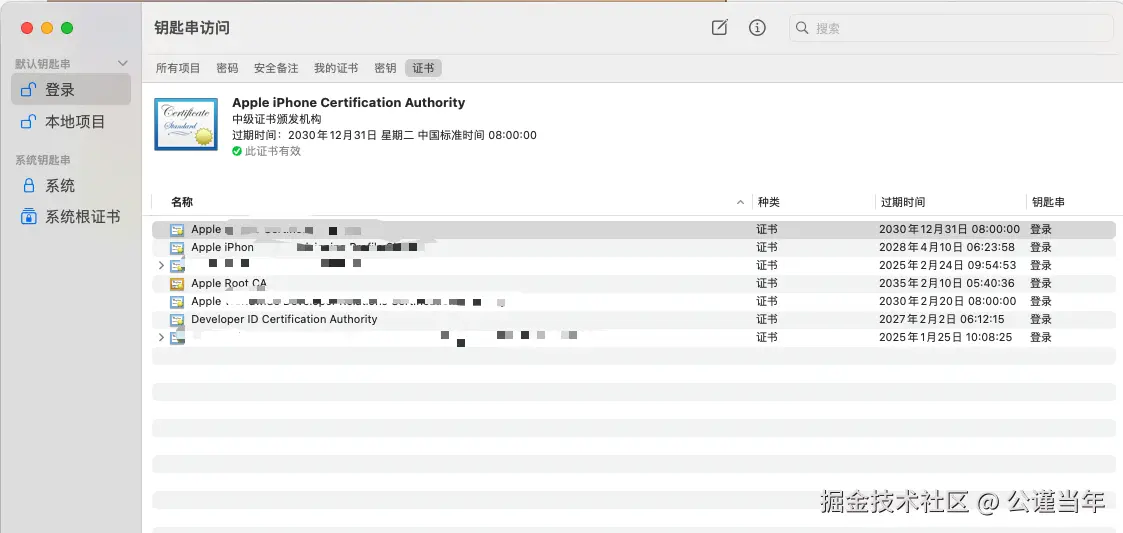This screenshot has width=1123, height=533.
Task: Click the 2030年2月20日 08:00:00 expiry cell
Action: point(948,302)
